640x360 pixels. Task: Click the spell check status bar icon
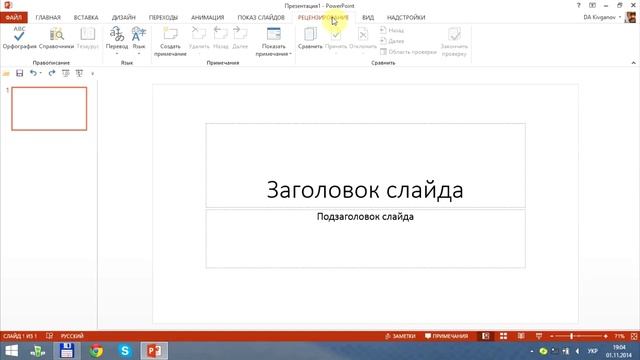[x=49, y=336]
